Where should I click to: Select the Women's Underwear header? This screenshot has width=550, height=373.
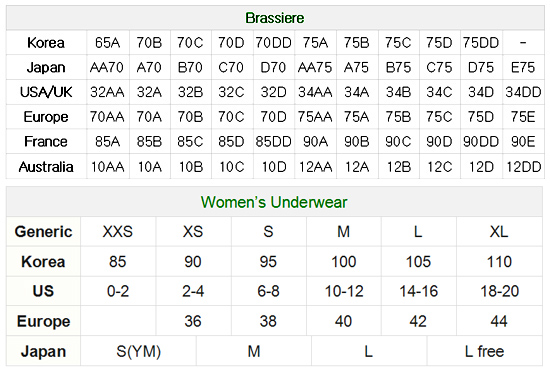[x=274, y=202]
